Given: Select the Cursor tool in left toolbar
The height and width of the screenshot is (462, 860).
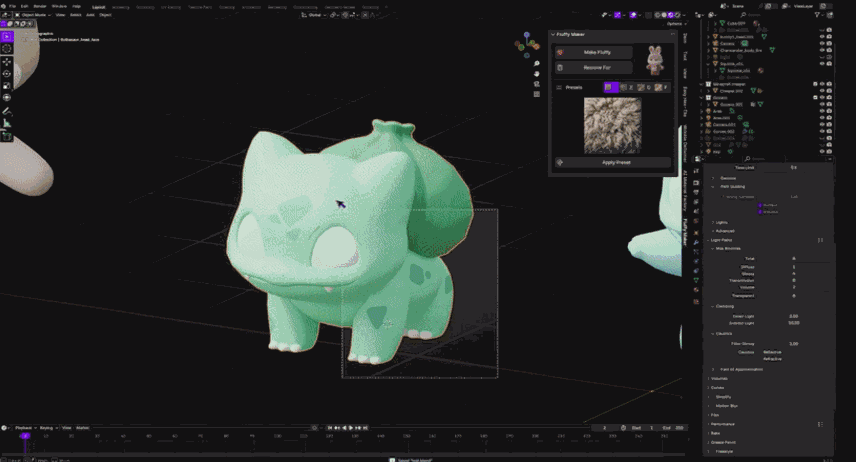Looking at the screenshot, I should click(7, 49).
